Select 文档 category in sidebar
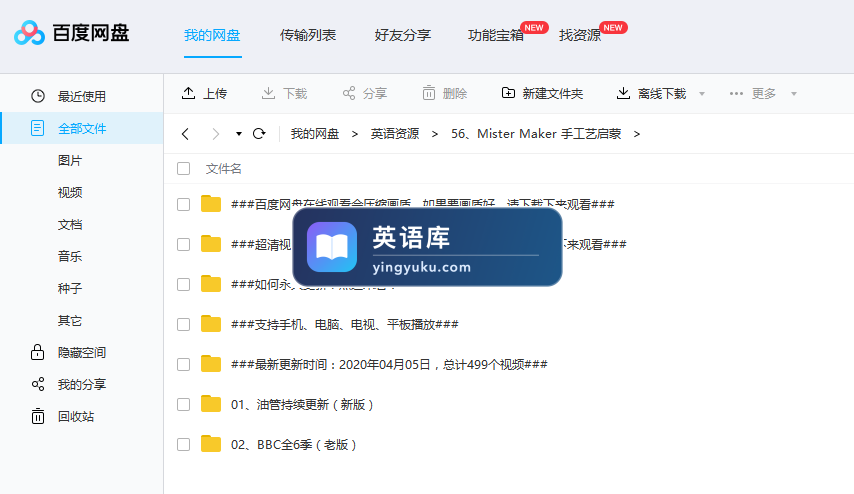The width and height of the screenshot is (854, 494). tap(70, 224)
